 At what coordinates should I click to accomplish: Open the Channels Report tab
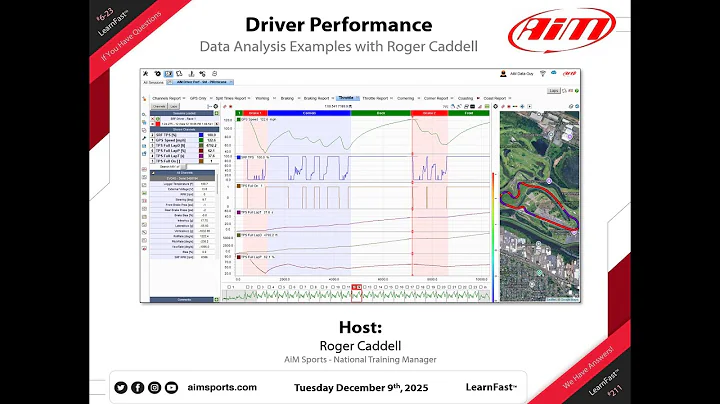(x=166, y=98)
